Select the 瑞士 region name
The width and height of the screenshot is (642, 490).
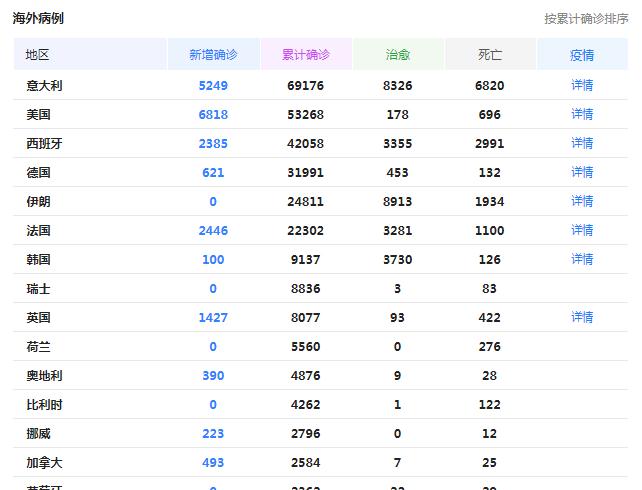38,289
